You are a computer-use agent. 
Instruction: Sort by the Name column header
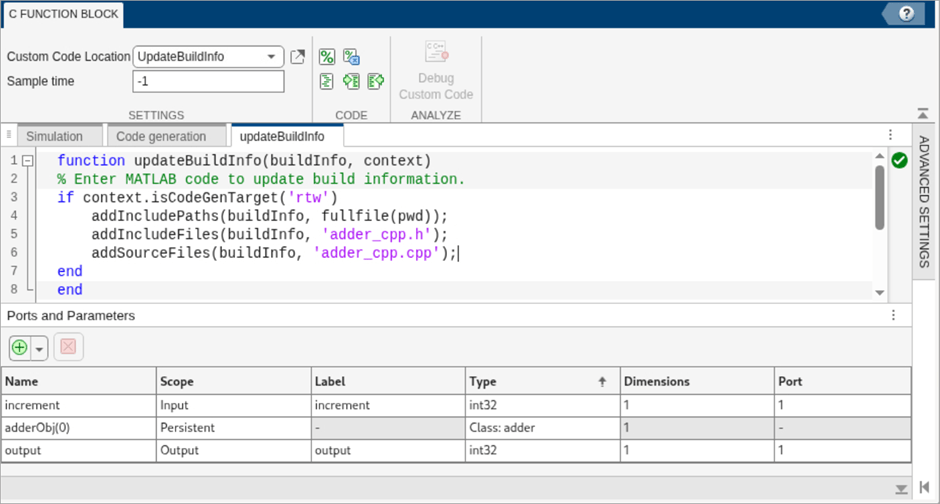[x=79, y=381]
